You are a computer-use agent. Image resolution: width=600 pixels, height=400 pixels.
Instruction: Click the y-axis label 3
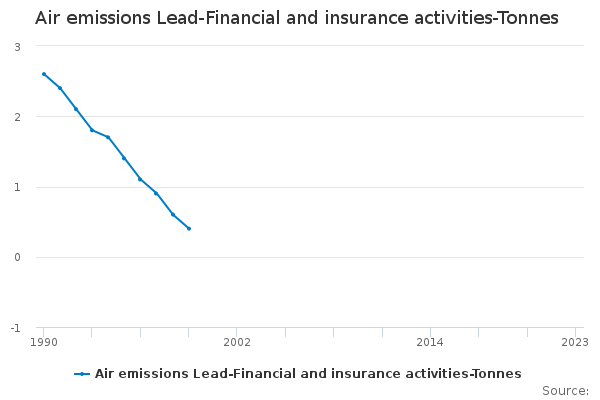[18, 47]
